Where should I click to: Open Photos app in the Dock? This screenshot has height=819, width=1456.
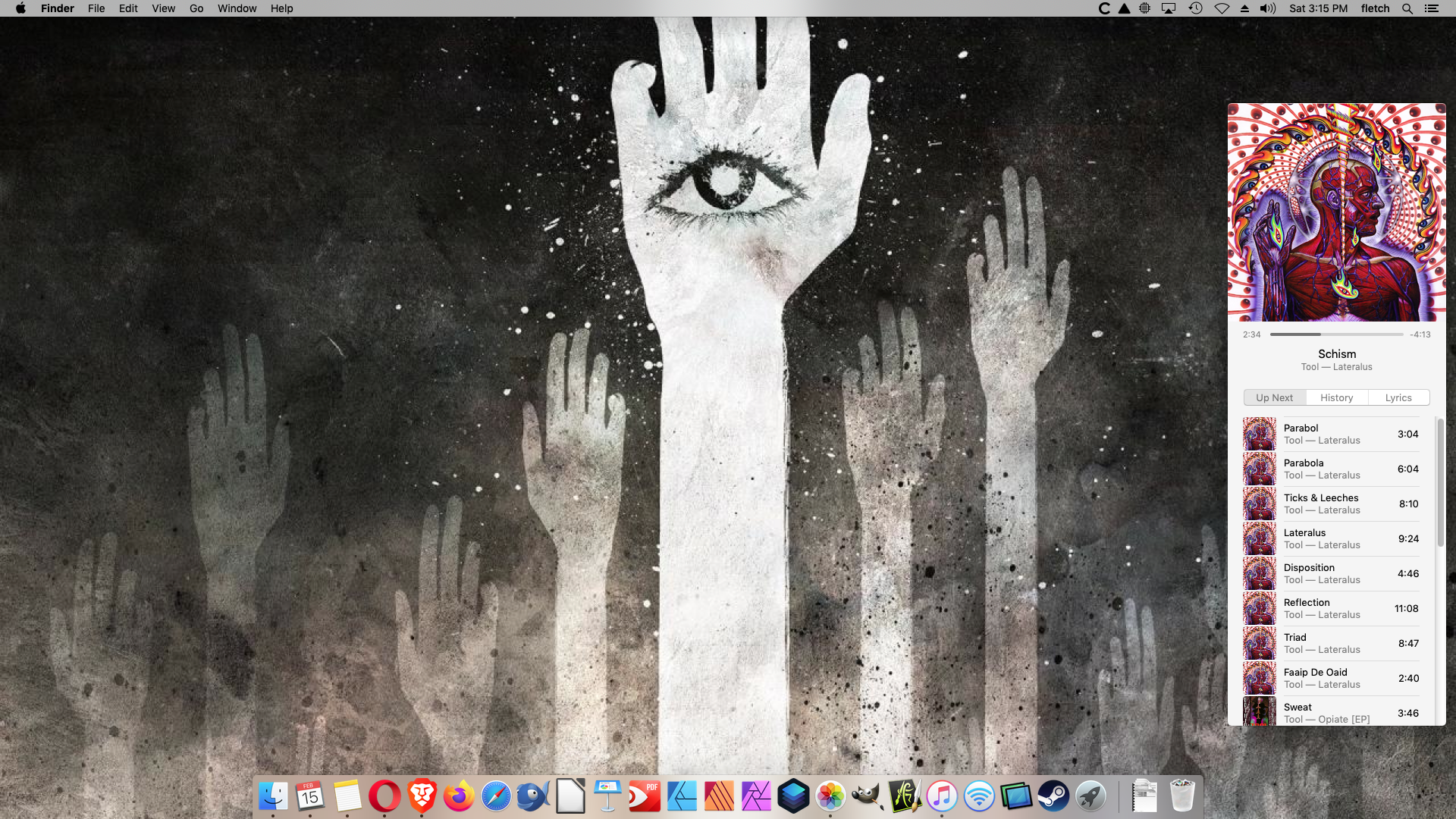(x=830, y=796)
